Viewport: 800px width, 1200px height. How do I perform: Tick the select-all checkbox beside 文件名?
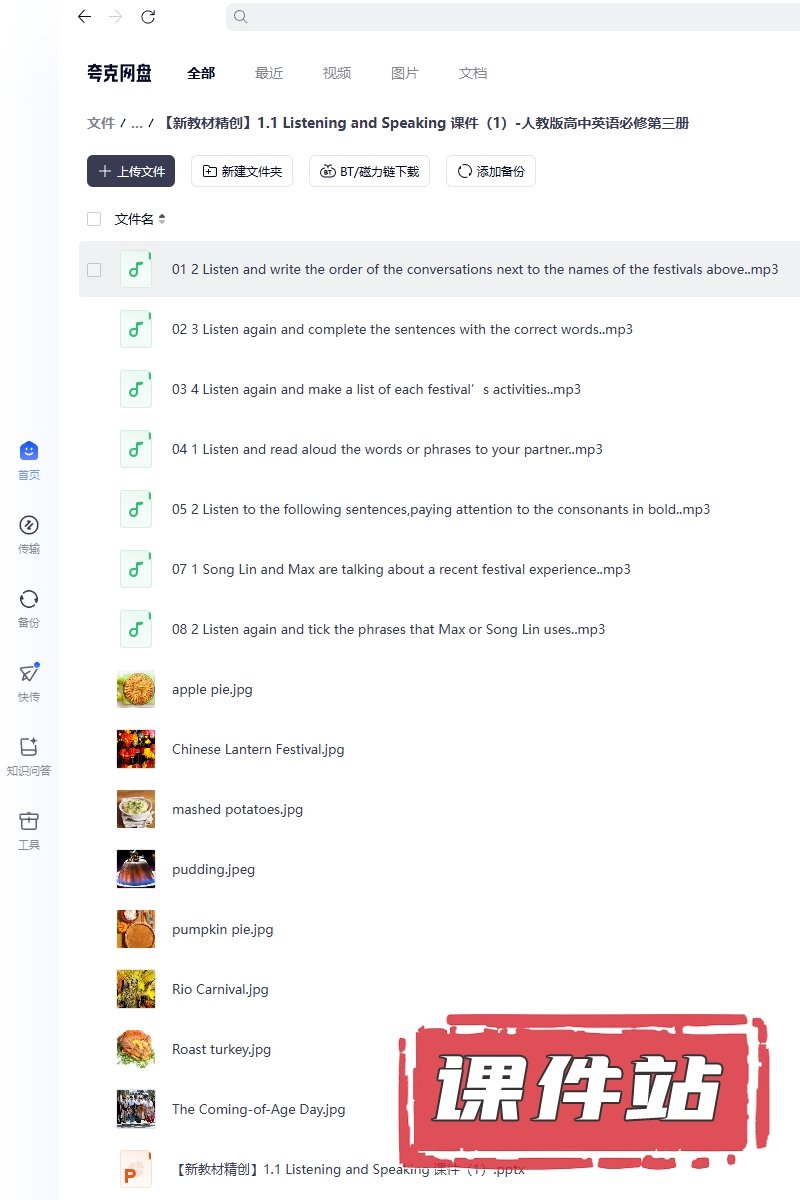94,219
